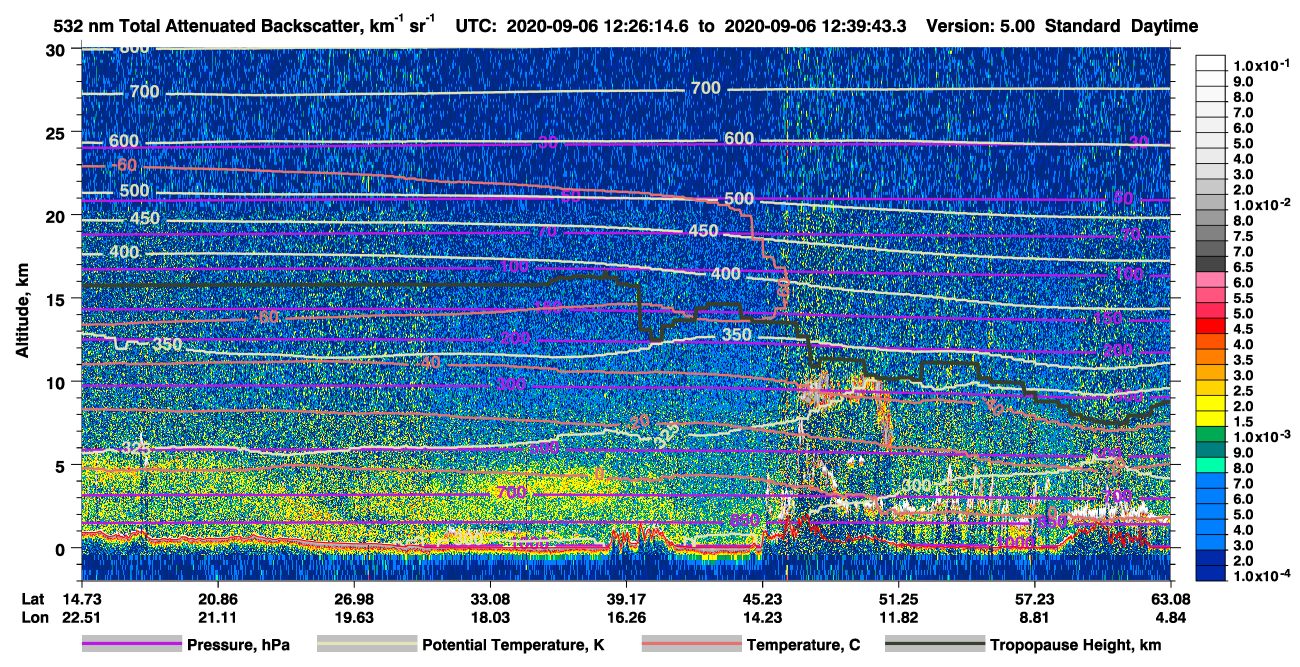The image size is (1300, 667).
Task: Select longitude value 21.11
Action: coord(217,618)
